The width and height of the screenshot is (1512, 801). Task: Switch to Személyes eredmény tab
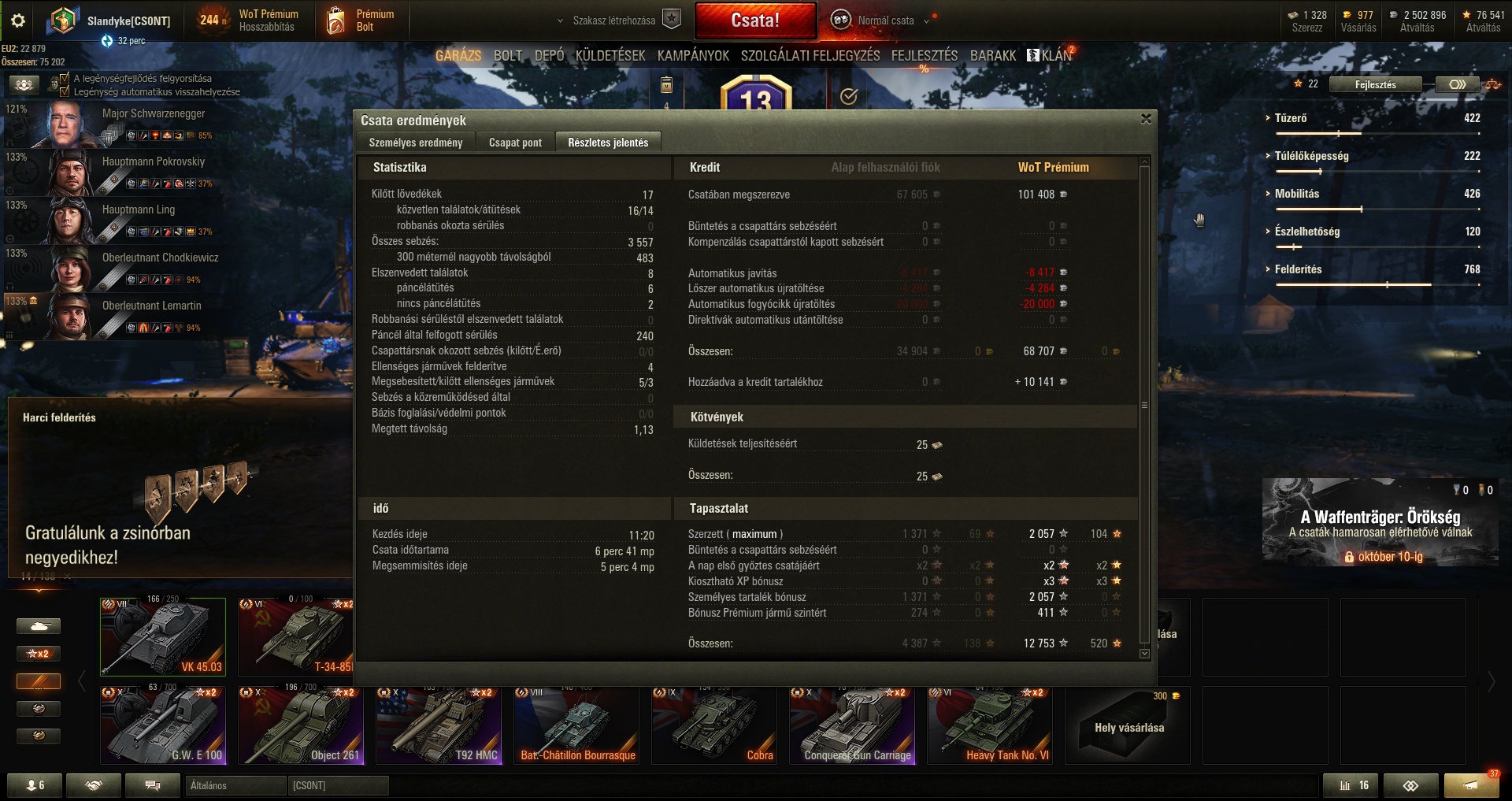coord(416,143)
